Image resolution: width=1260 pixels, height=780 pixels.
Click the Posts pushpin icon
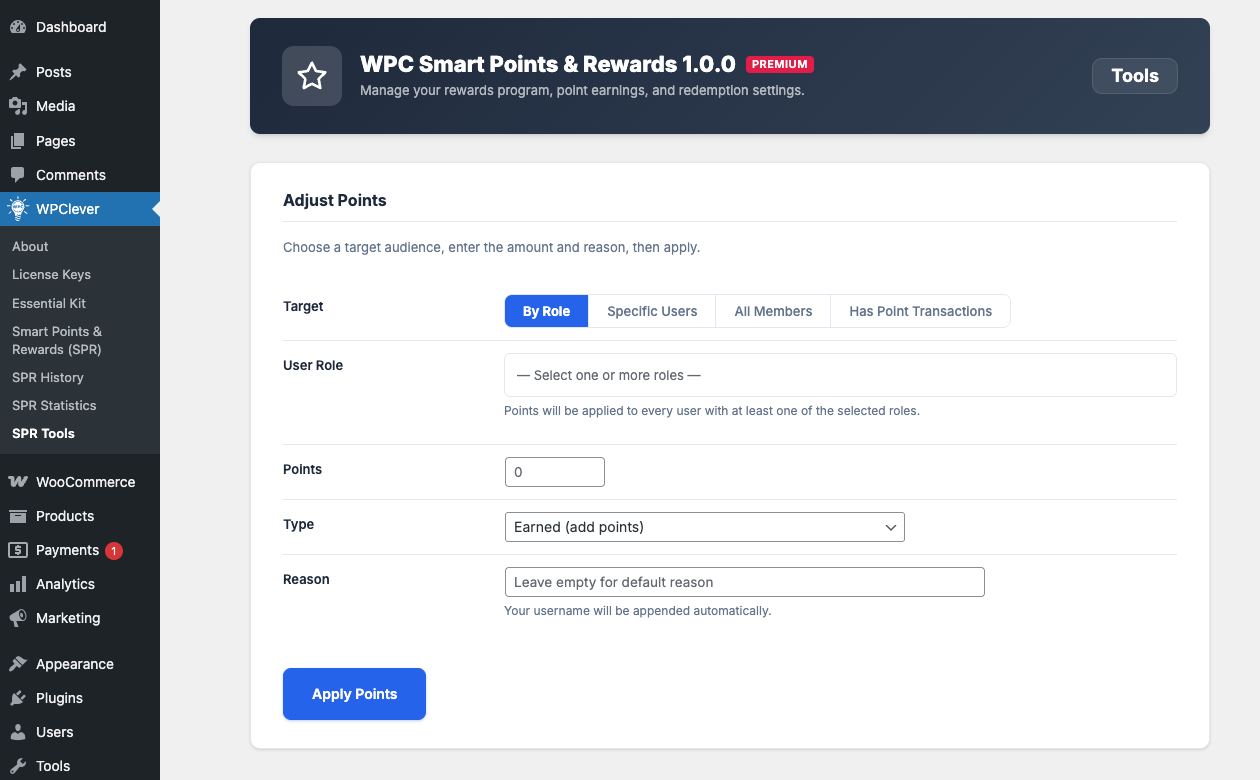[x=18, y=72]
